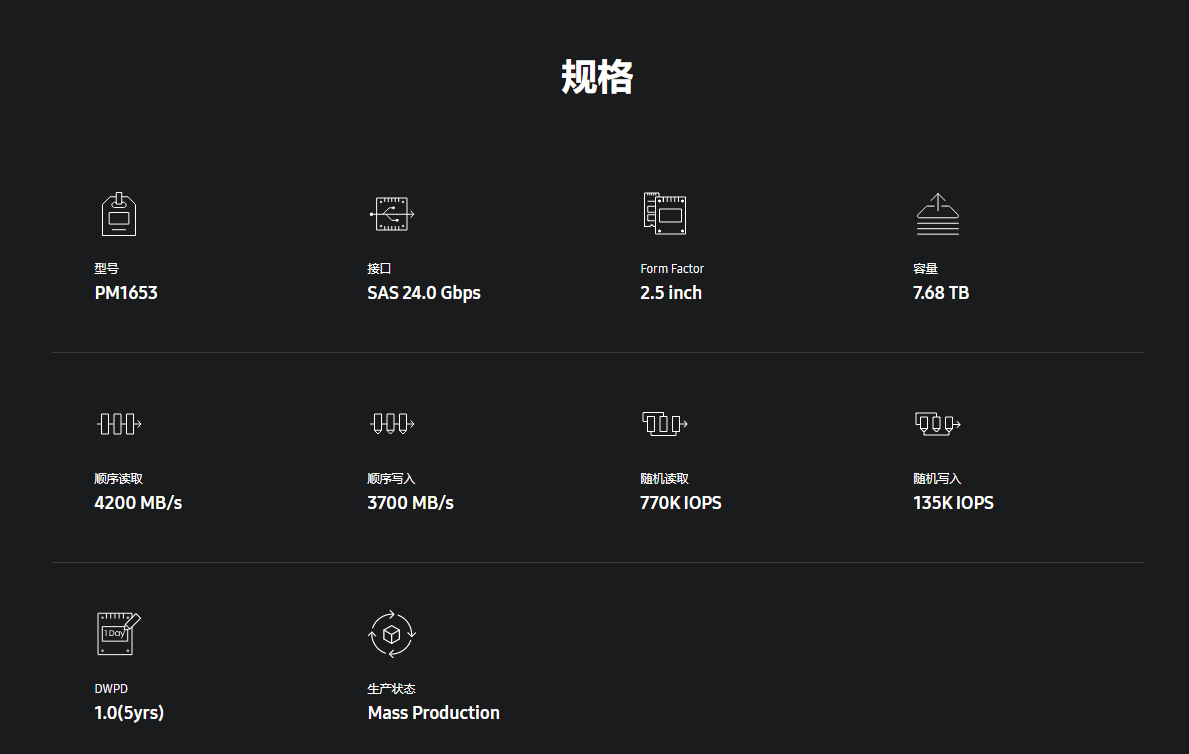
Task: Select the 生产状态 label
Action: coord(391,689)
